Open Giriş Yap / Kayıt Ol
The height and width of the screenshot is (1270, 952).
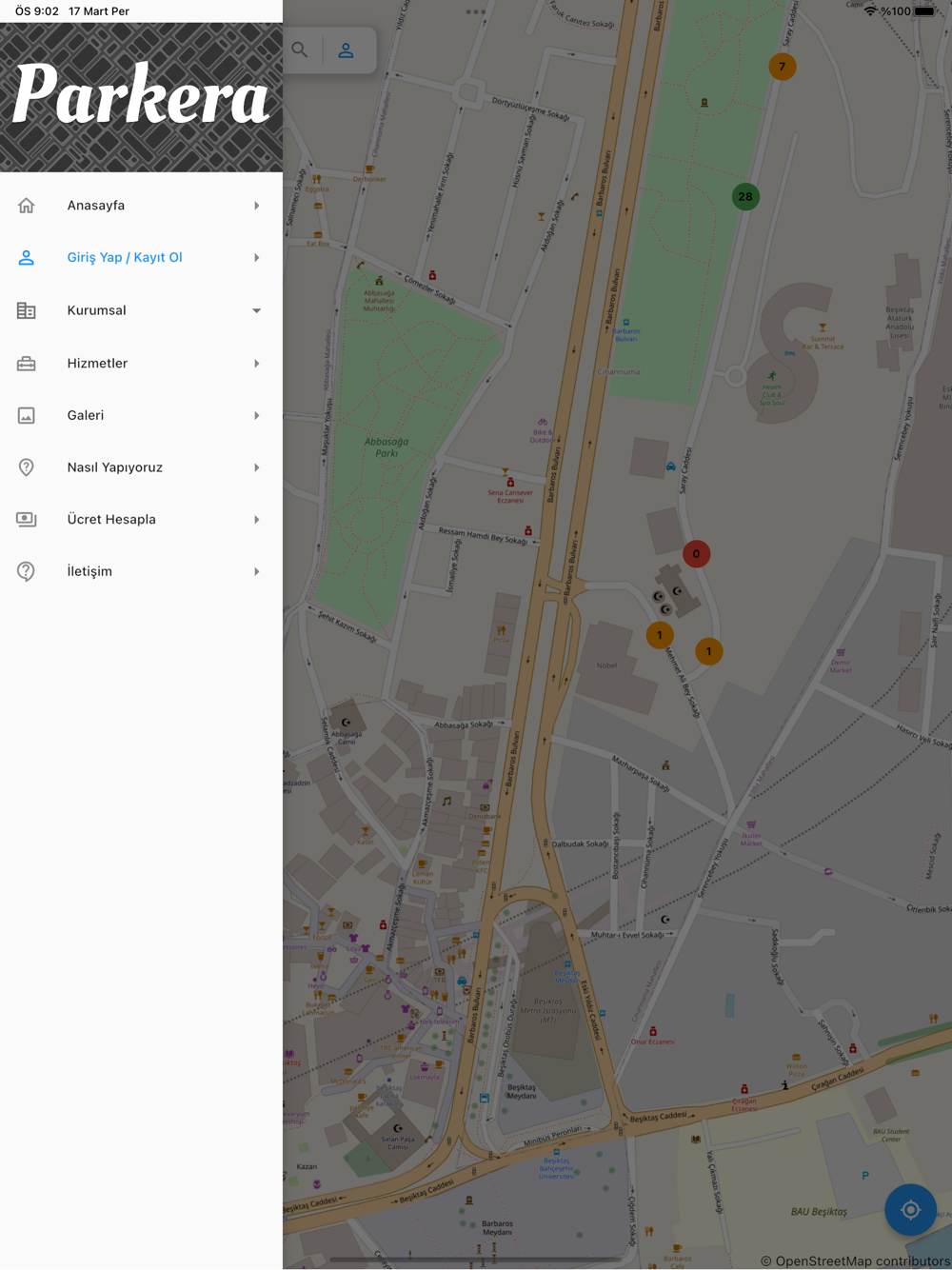(141, 258)
